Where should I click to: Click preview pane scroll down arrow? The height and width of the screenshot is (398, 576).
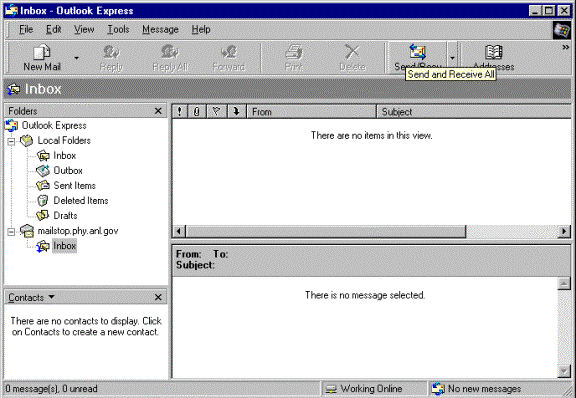pos(564,371)
